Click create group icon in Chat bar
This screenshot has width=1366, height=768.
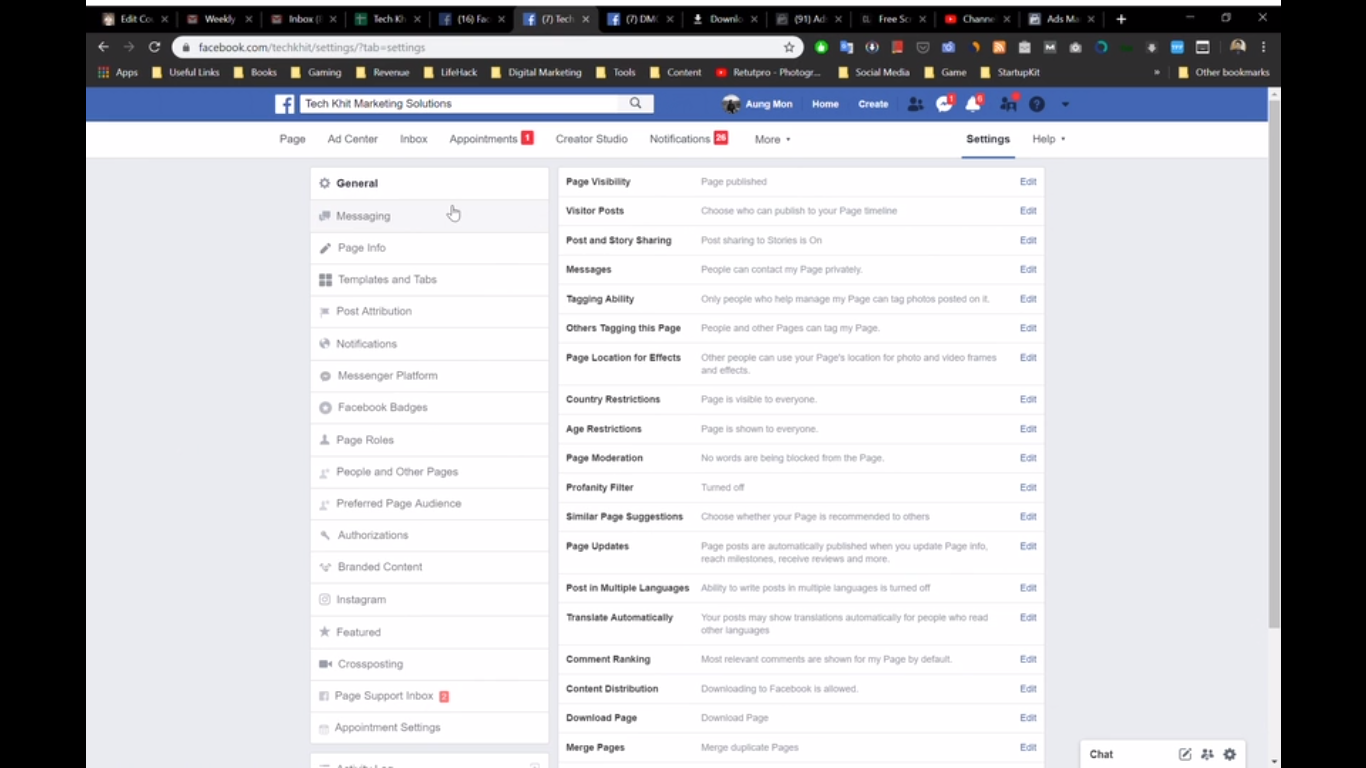click(1207, 754)
